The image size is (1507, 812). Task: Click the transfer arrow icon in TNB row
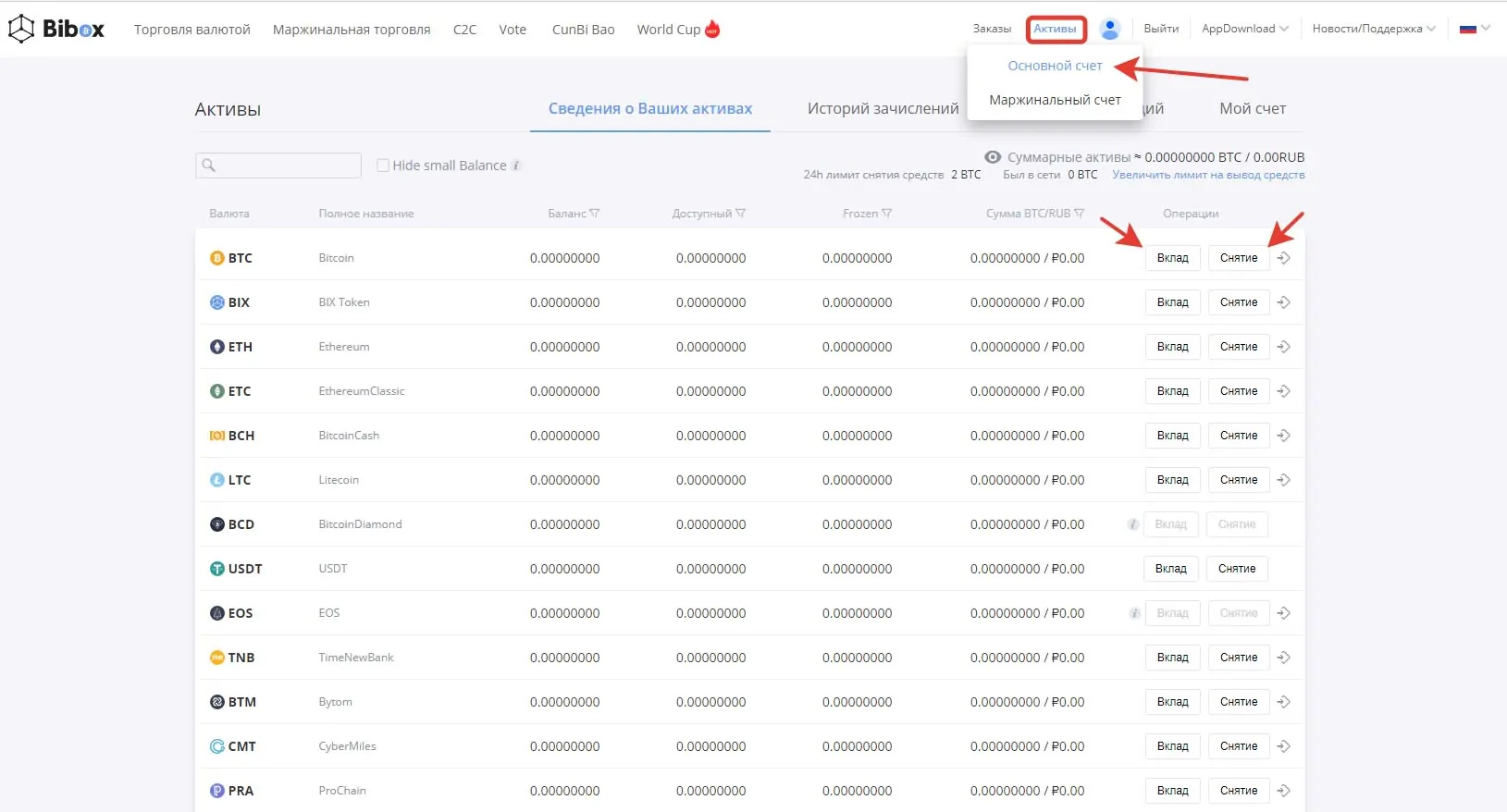pos(1284,658)
